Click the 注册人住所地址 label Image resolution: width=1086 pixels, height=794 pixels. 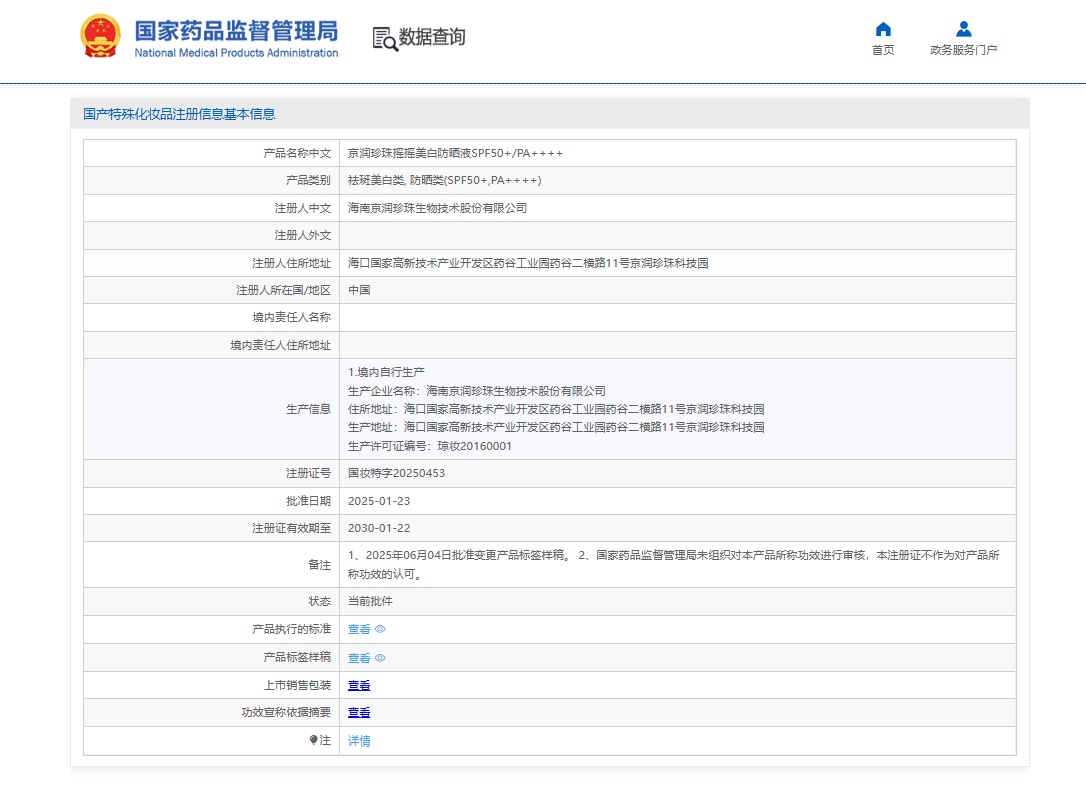point(292,263)
